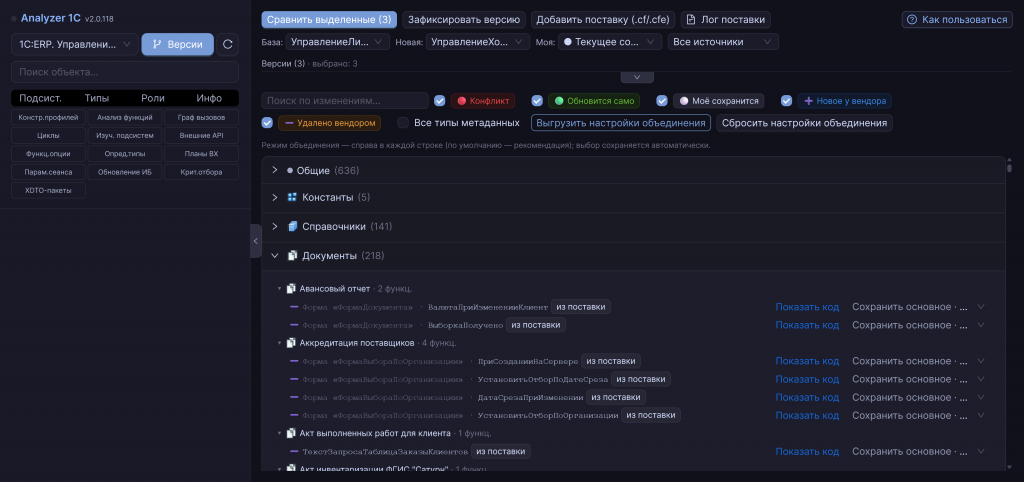The width and height of the screenshot is (1024, 482).
Task: Switch to the Роли tab
Action: click(x=153, y=99)
